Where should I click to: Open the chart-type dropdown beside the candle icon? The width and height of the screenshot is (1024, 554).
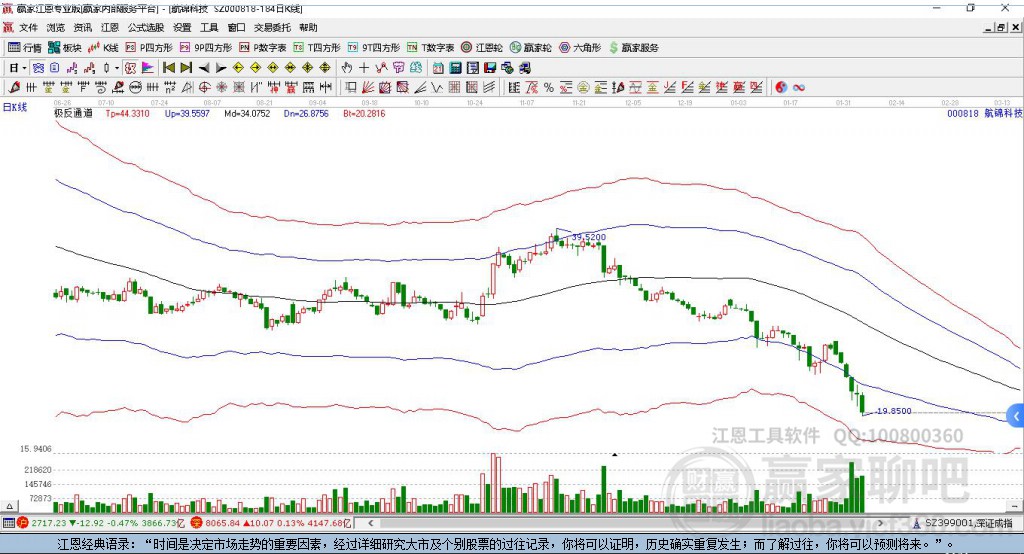click(x=117, y=68)
